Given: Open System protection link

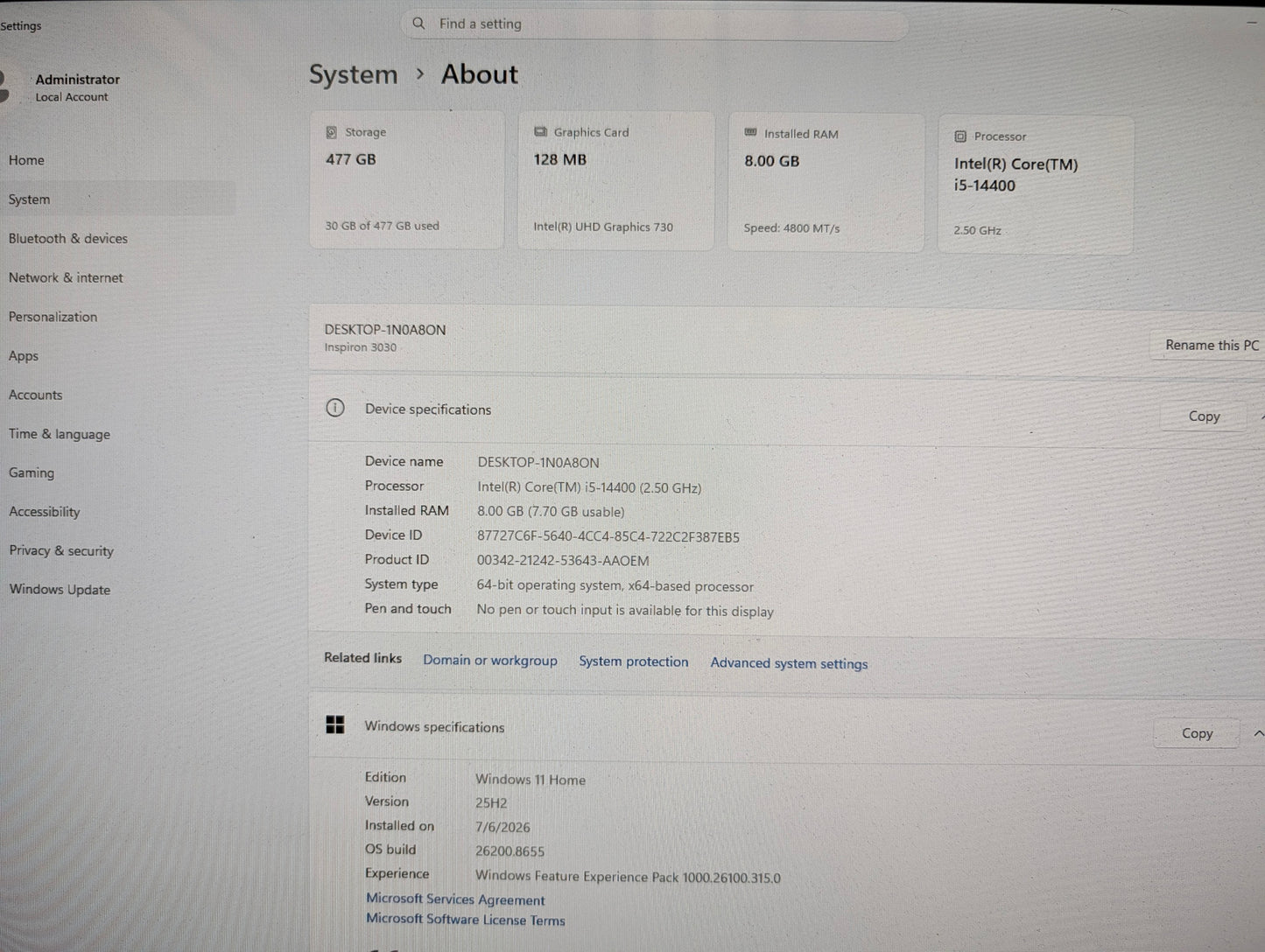Looking at the screenshot, I should pyautogui.click(x=634, y=661).
